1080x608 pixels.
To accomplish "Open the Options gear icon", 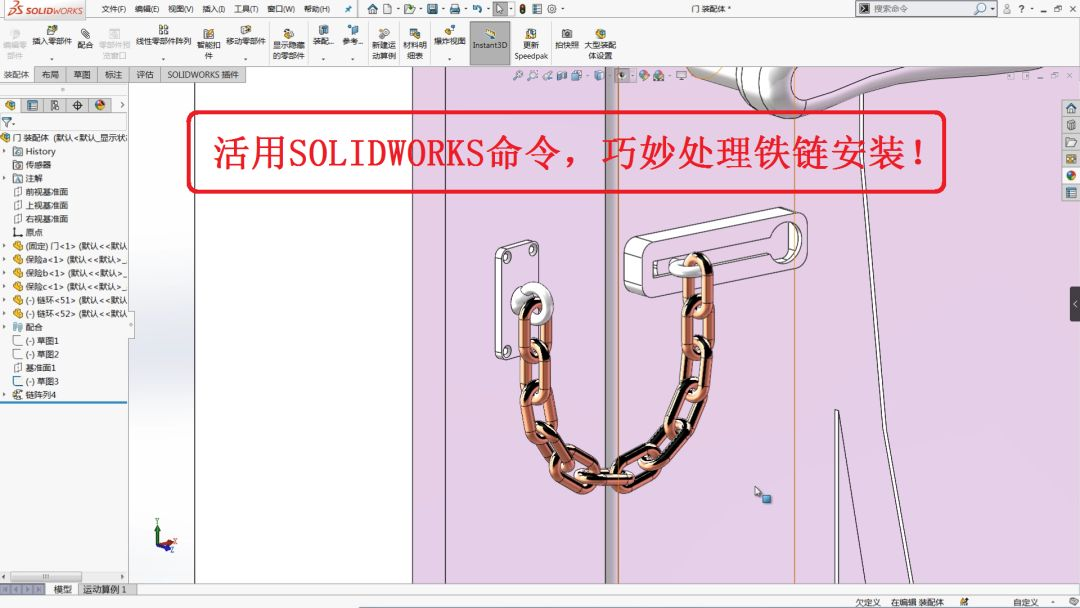I will pos(552,9).
